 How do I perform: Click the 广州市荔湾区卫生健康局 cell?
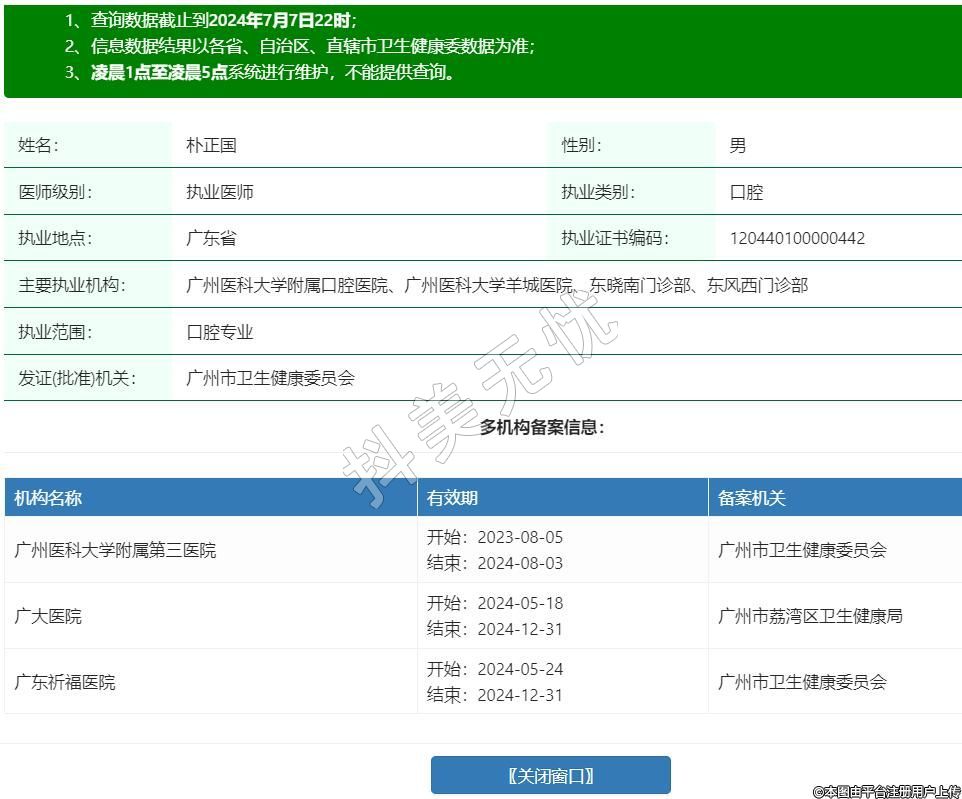click(x=810, y=616)
